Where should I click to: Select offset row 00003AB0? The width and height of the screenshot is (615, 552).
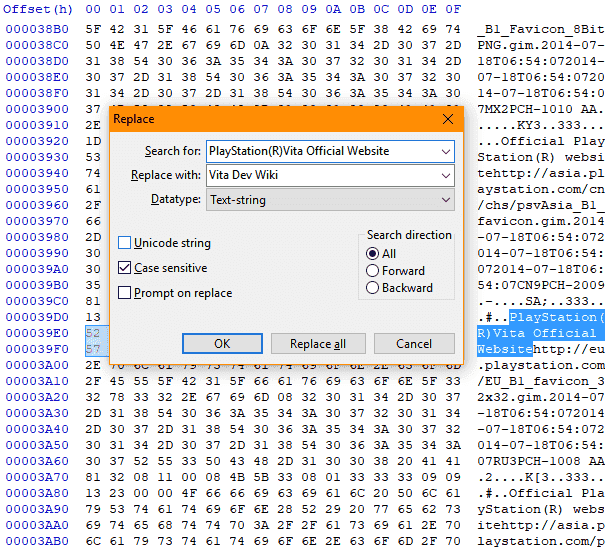(37, 541)
